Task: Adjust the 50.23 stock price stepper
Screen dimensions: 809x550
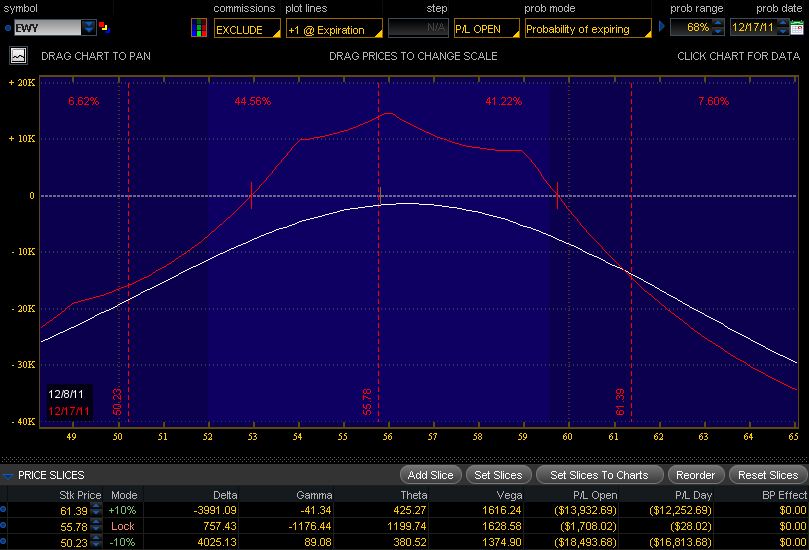Action: [x=96, y=542]
